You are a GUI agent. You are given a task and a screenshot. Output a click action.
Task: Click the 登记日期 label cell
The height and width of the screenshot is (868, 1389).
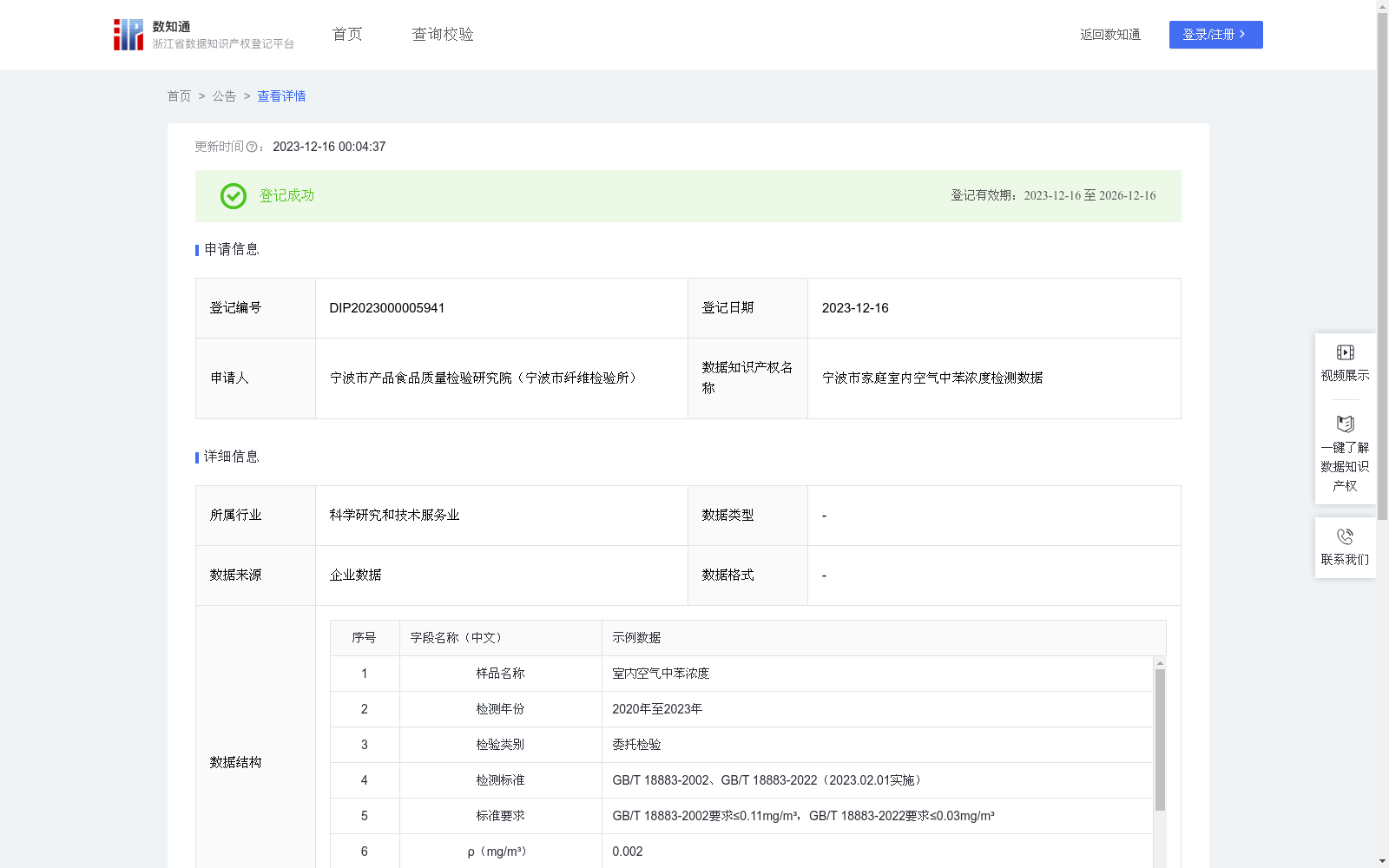point(747,308)
